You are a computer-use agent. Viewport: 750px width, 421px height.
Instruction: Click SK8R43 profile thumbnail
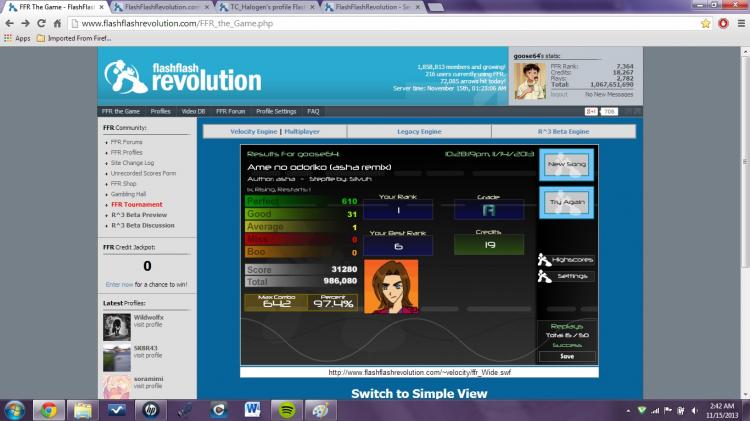(117, 358)
